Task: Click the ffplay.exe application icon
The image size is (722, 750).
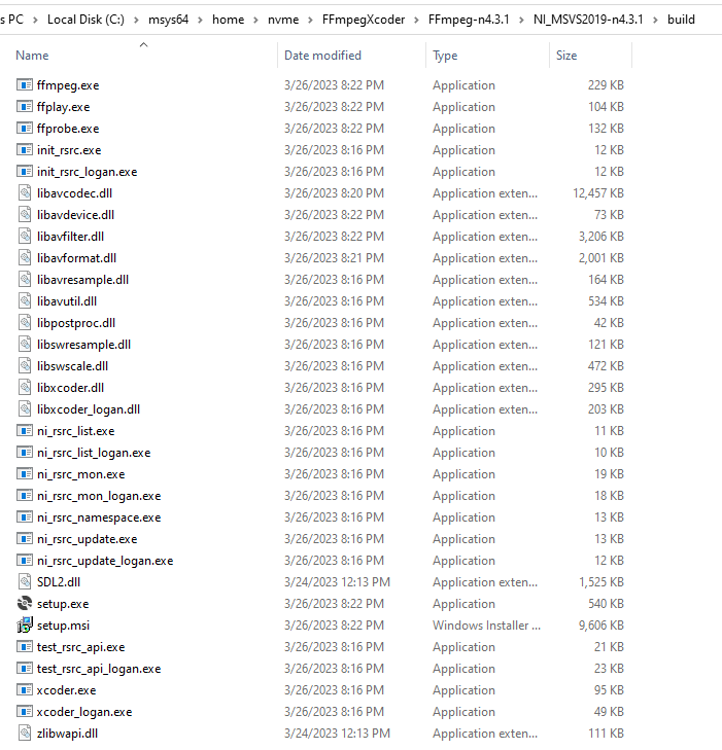Action: pyautogui.click(x=24, y=107)
